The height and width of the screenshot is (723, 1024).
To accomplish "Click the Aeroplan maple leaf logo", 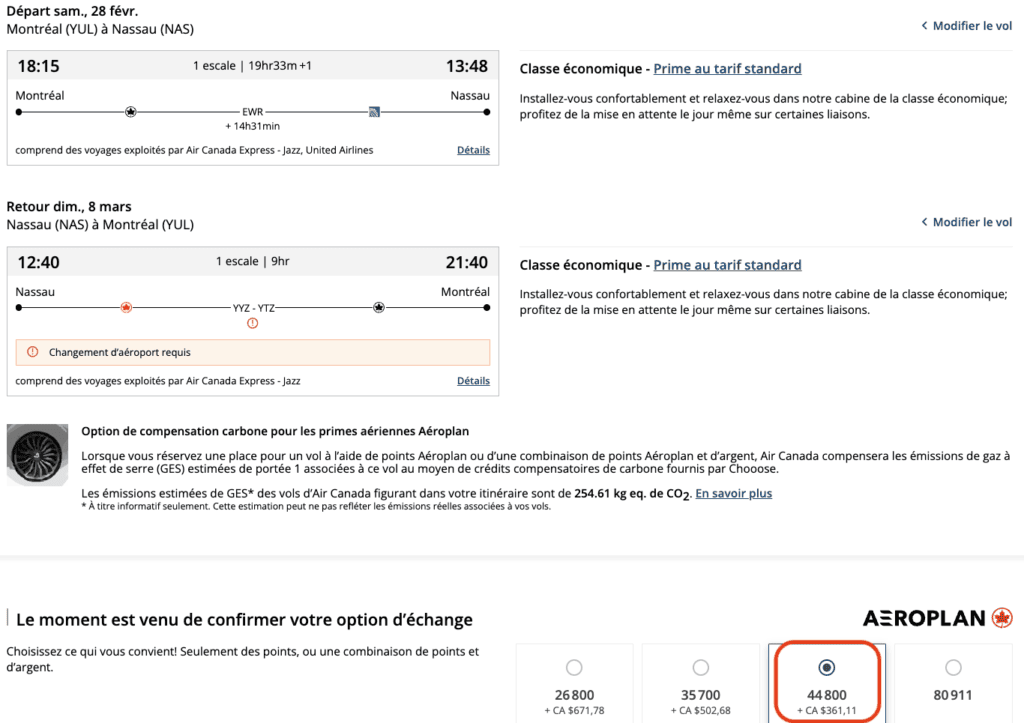I will 1001,618.
